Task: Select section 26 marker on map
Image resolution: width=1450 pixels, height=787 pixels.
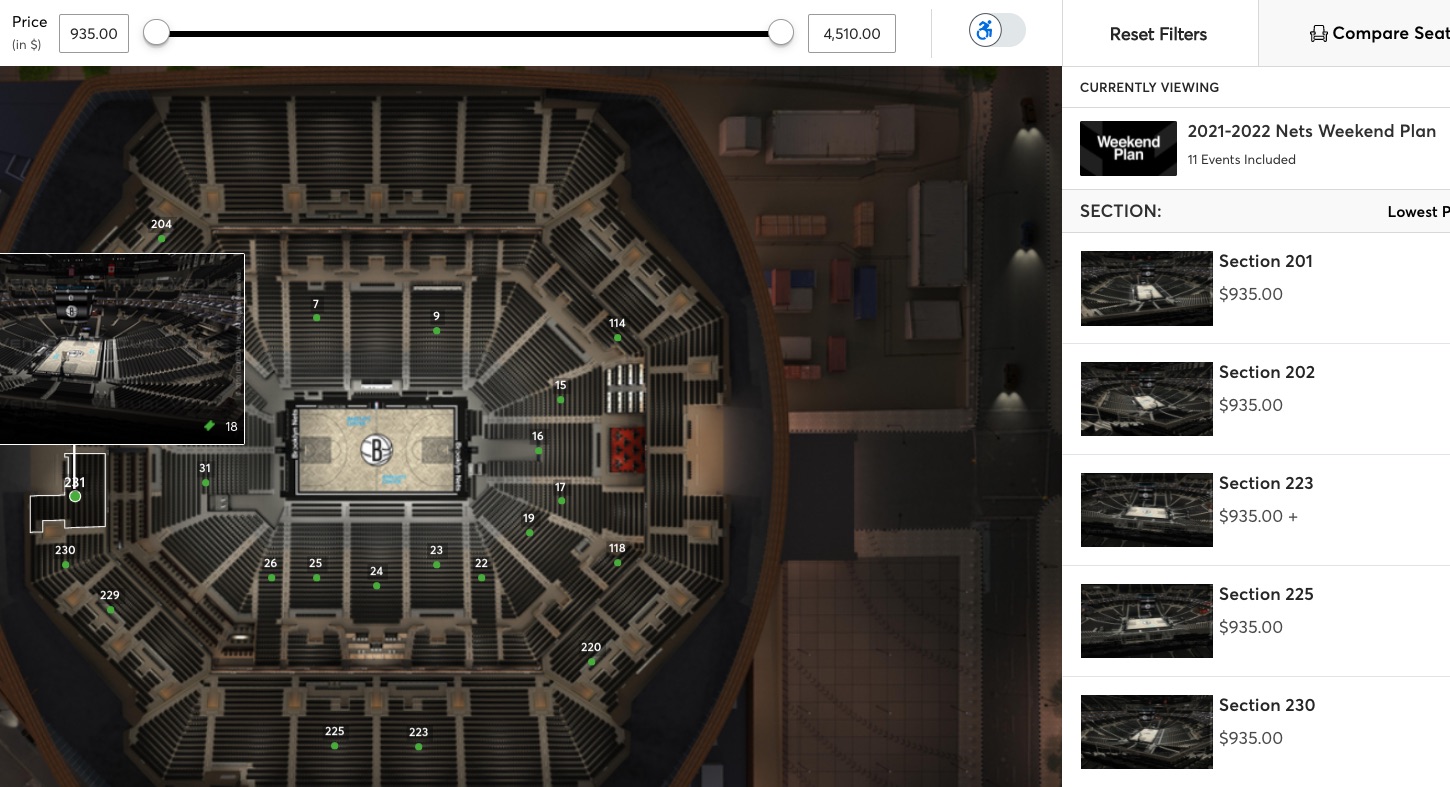Action: point(271,578)
